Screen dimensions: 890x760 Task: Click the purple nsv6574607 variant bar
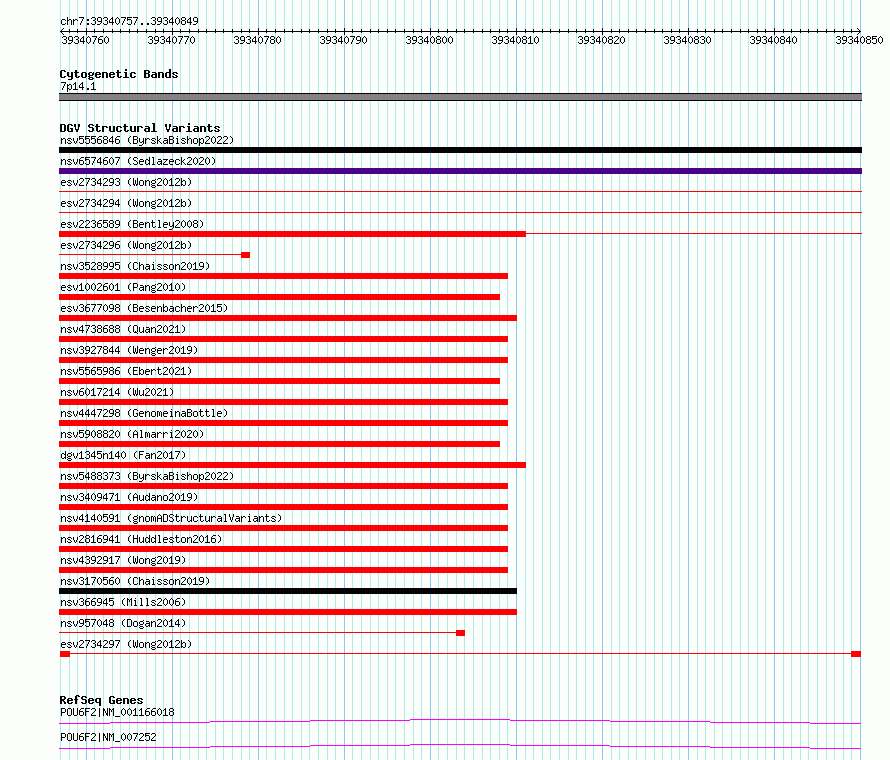coord(460,171)
